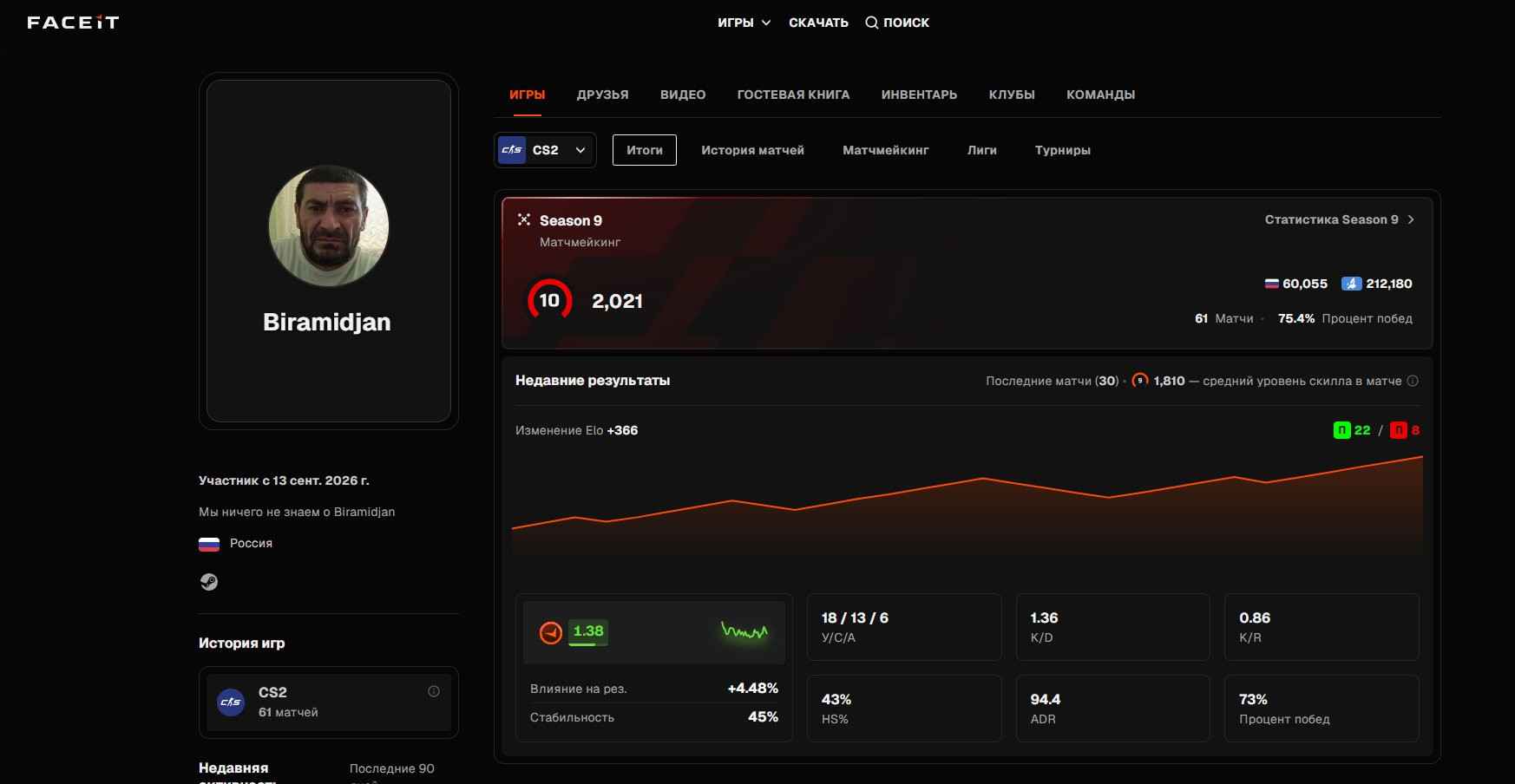Open the КЛУБЫ tab
Viewport: 1515px width, 784px height.
[1012, 95]
